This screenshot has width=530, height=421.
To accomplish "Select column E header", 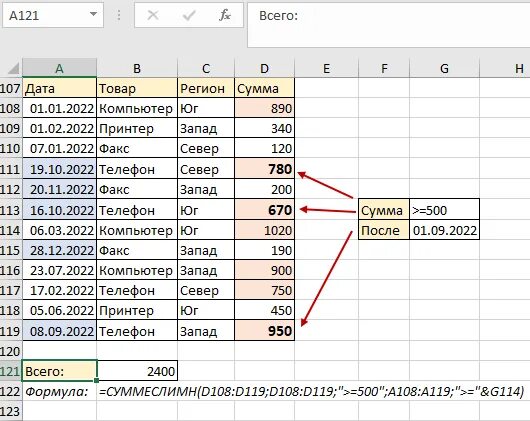I will 326,69.
